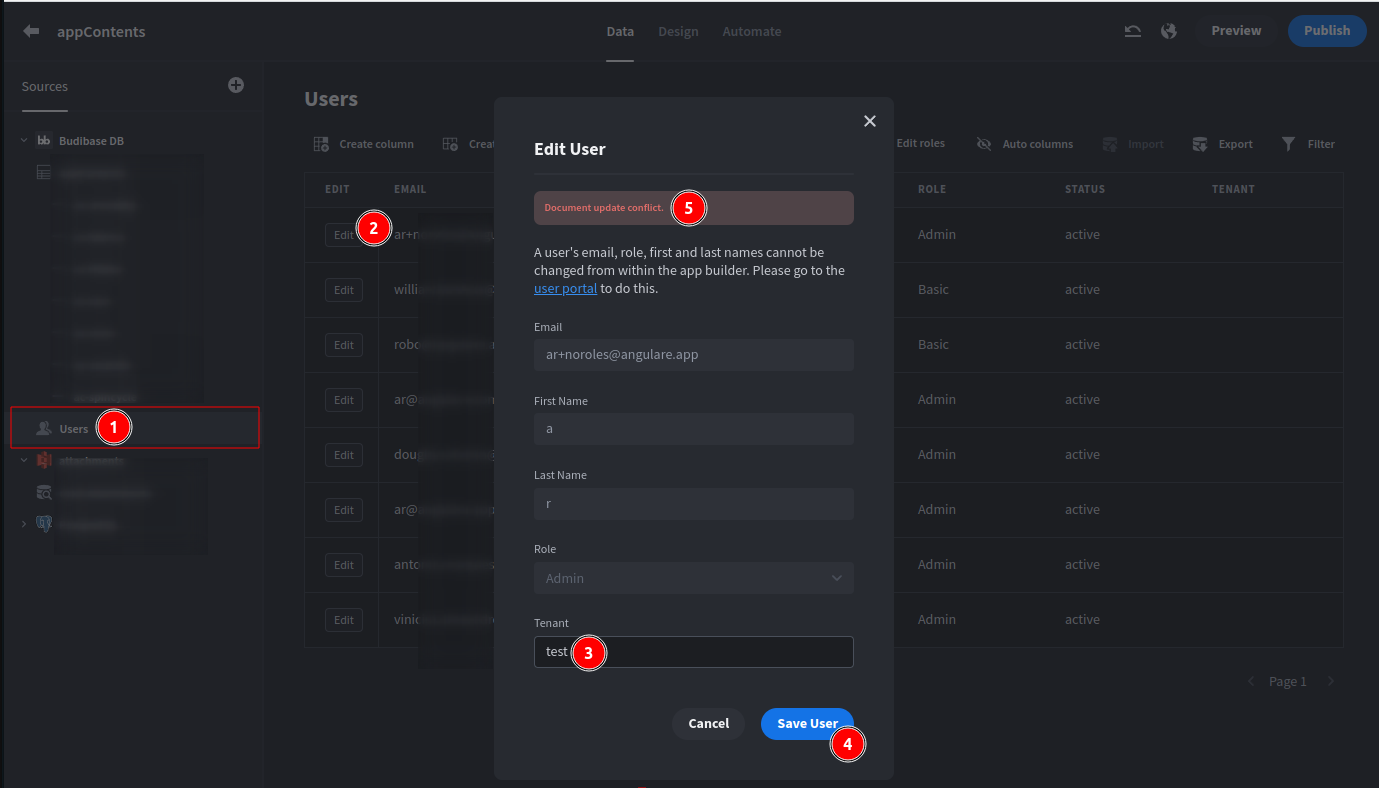Switch to the Automate tab
Screen dimensions: 1379x788
[751, 31]
